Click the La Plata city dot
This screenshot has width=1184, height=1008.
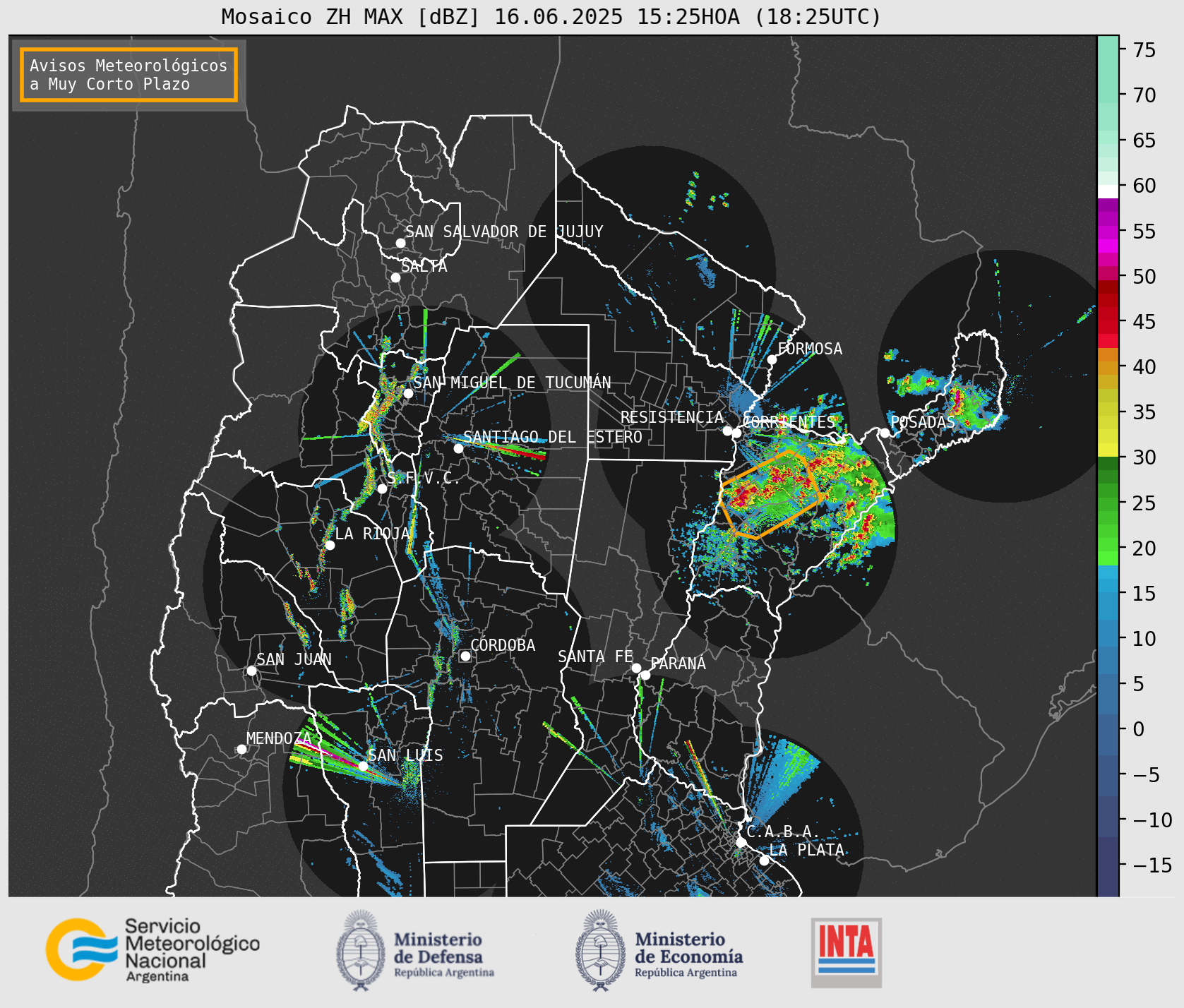764,860
